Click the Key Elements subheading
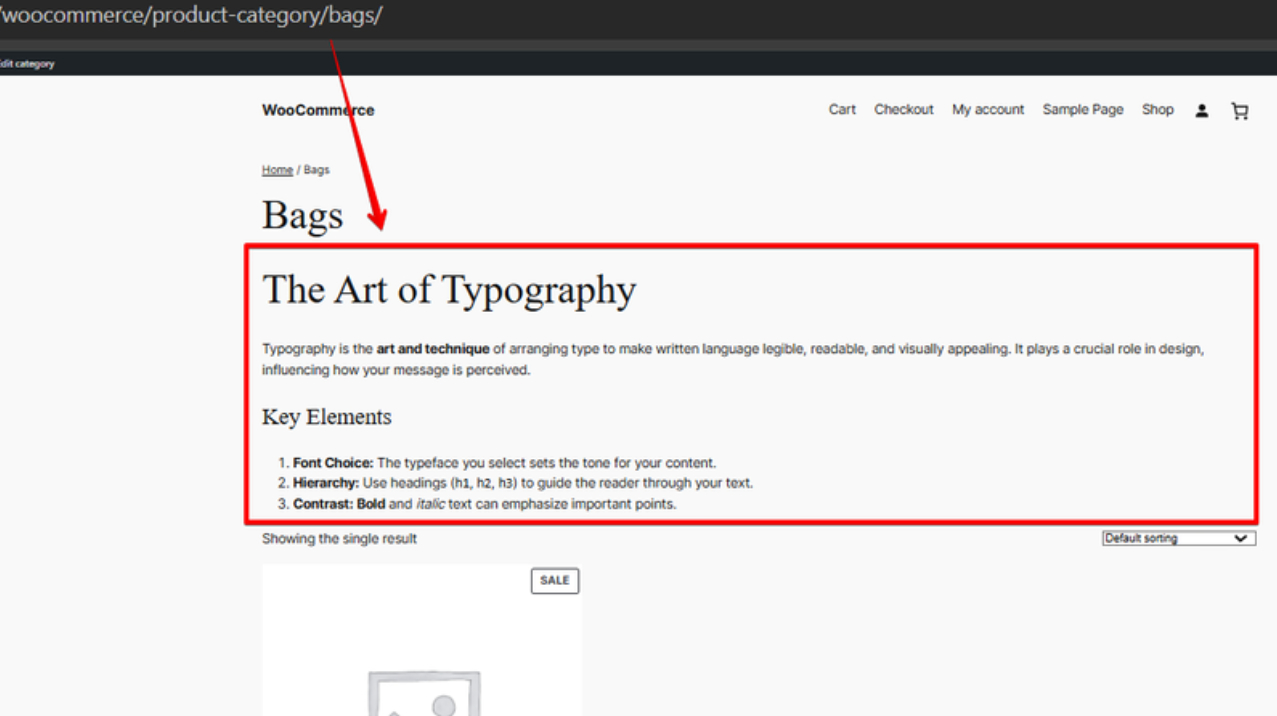 [327, 417]
